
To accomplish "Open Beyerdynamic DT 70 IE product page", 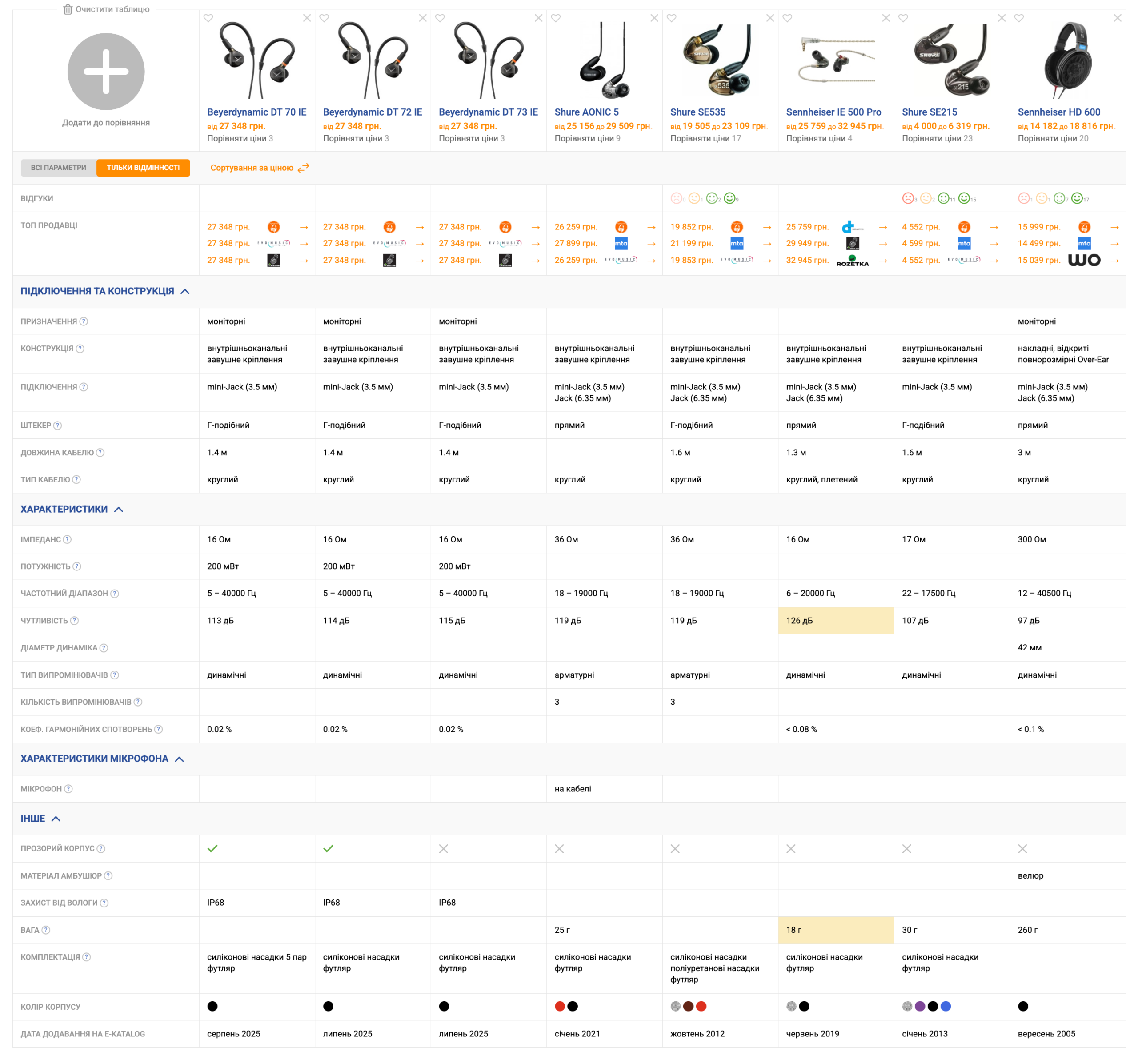I will point(256,112).
